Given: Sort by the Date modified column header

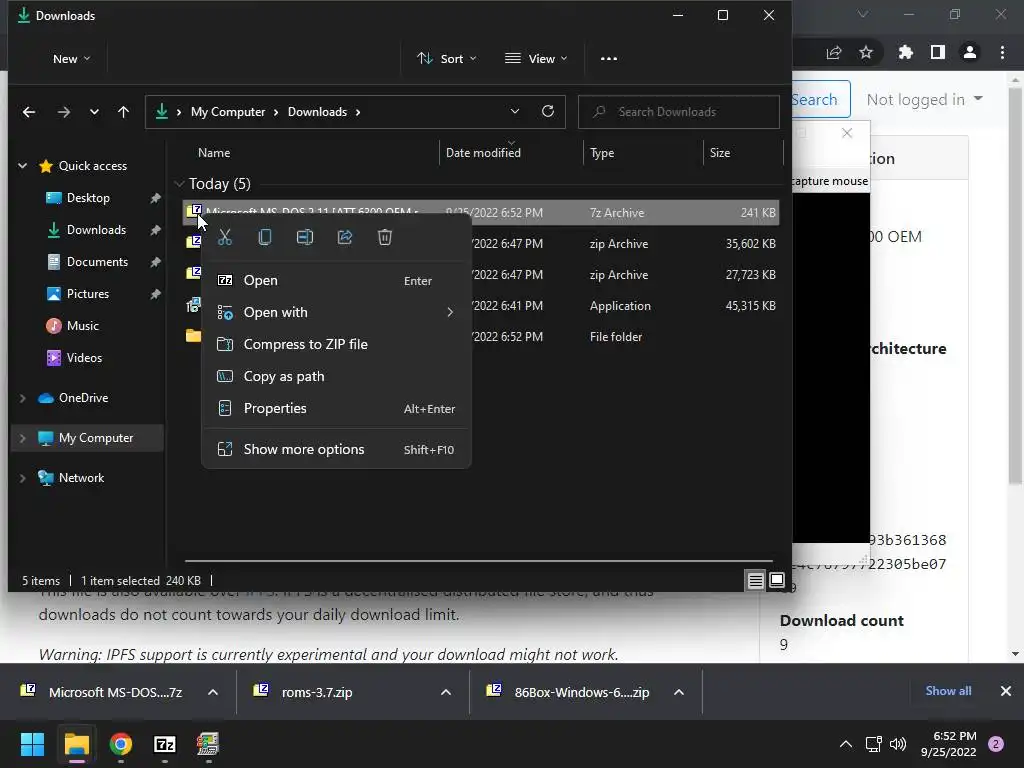Looking at the screenshot, I should (x=483, y=153).
